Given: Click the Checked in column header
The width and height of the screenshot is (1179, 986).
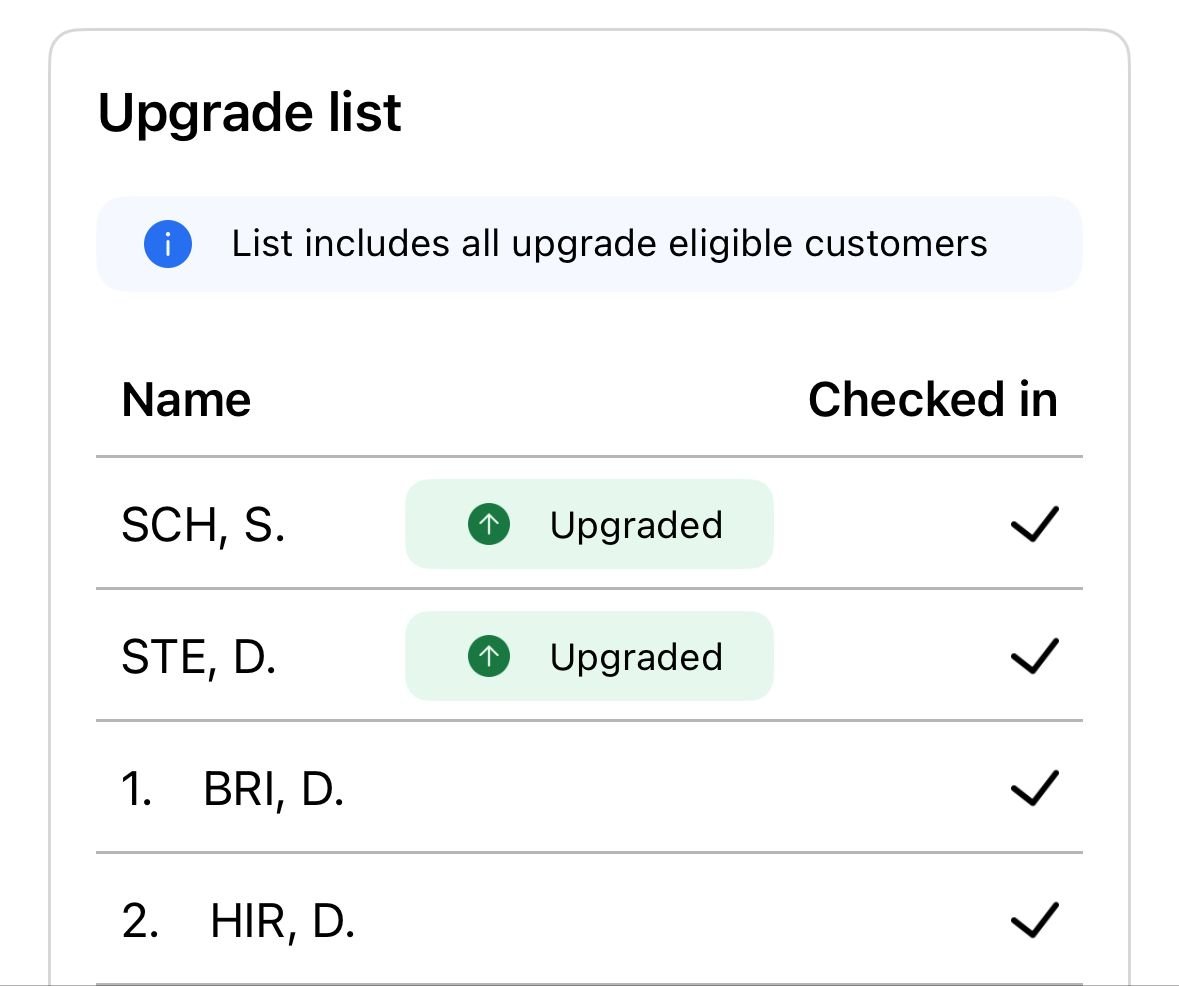Looking at the screenshot, I should (932, 401).
